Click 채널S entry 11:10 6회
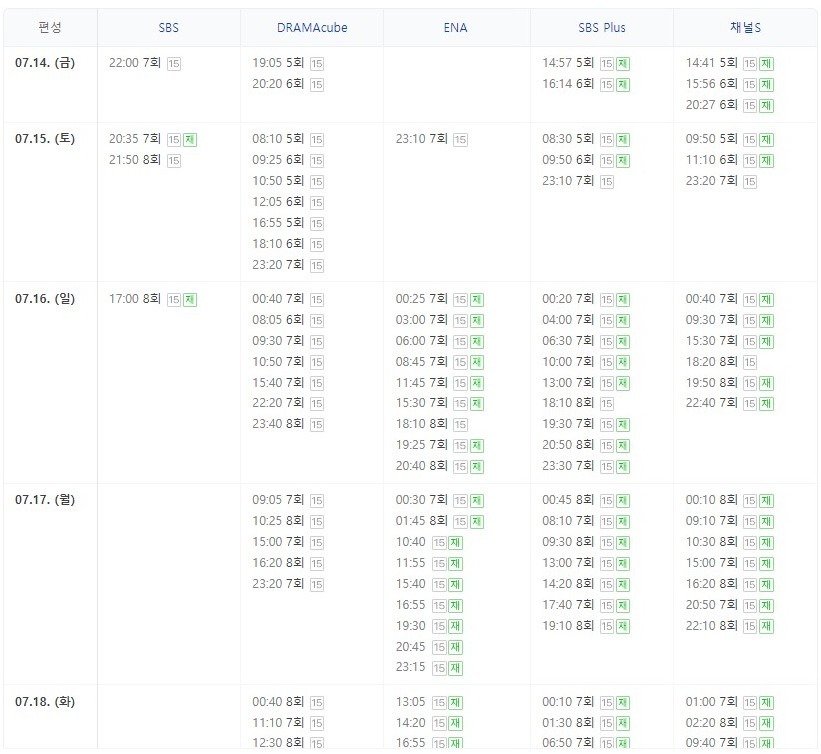This screenshot has width=821, height=754. pos(712,160)
